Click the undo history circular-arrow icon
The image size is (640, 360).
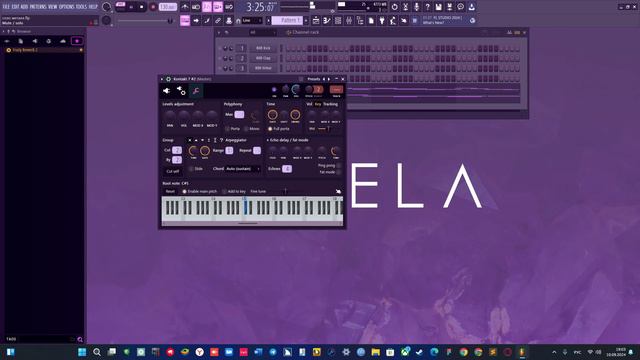pyautogui.click(x=394, y=7)
